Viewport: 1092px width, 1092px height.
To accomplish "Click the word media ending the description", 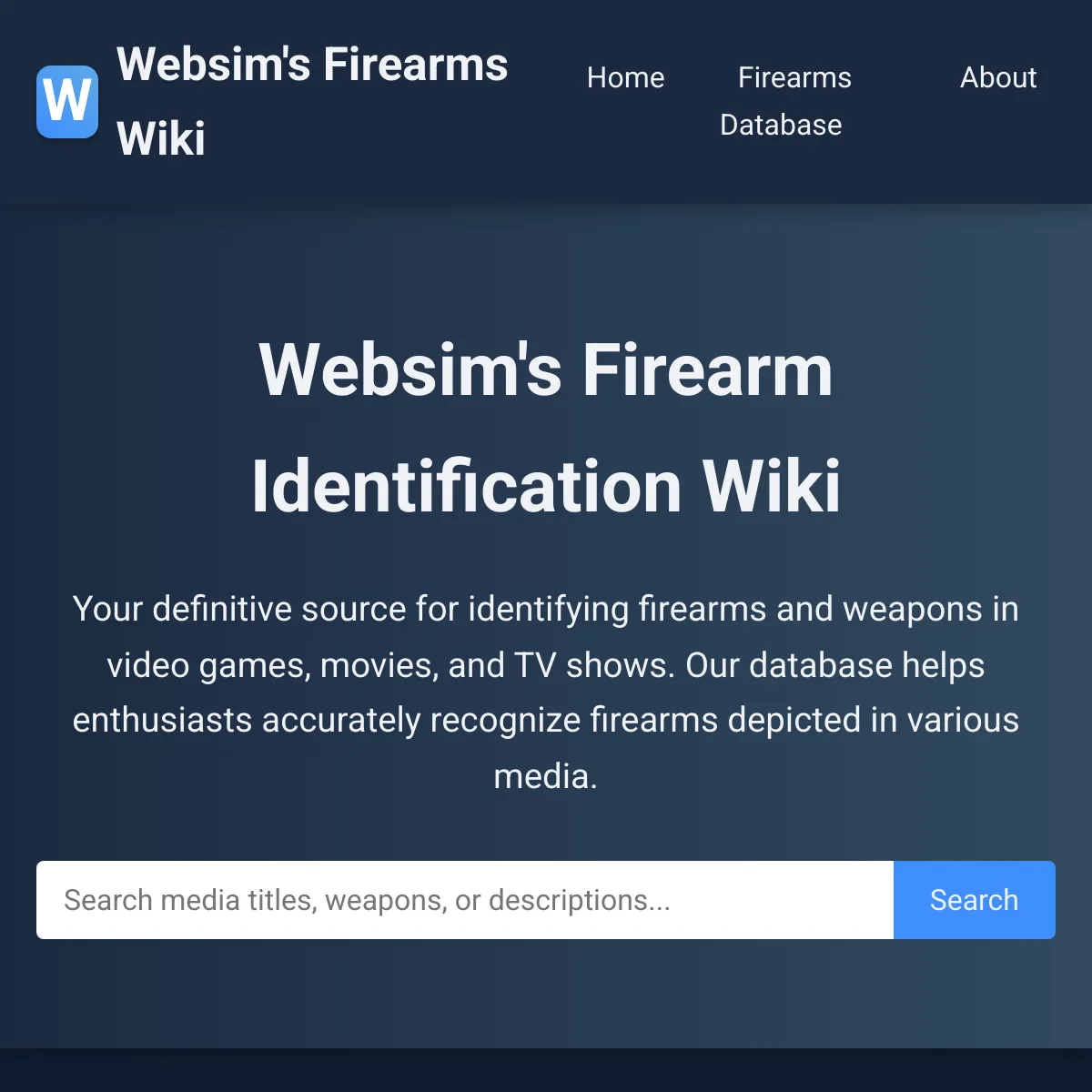I will pyautogui.click(x=545, y=777).
